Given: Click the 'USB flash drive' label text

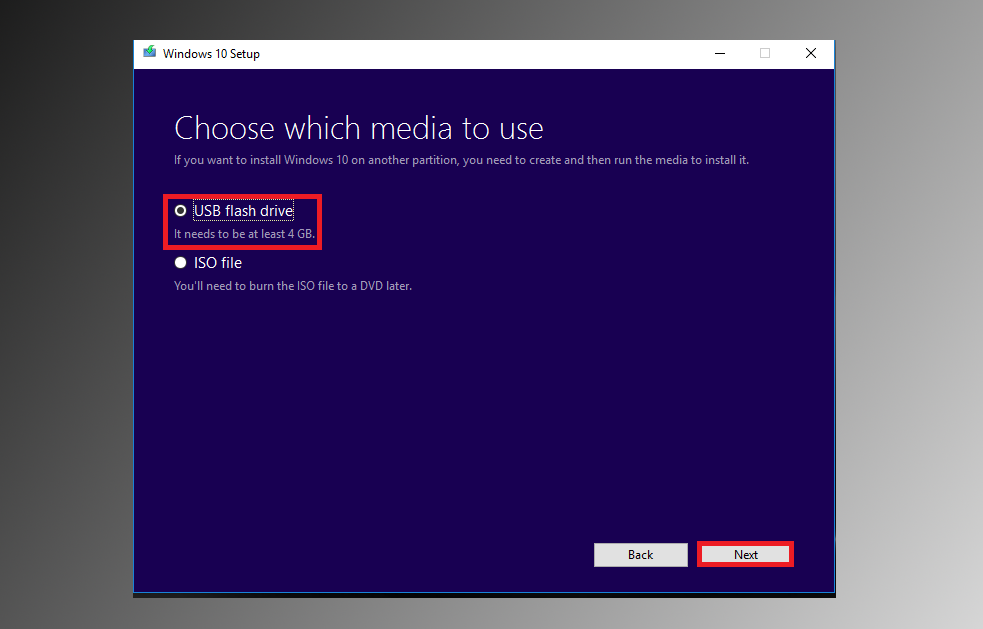Looking at the screenshot, I should tap(243, 211).
